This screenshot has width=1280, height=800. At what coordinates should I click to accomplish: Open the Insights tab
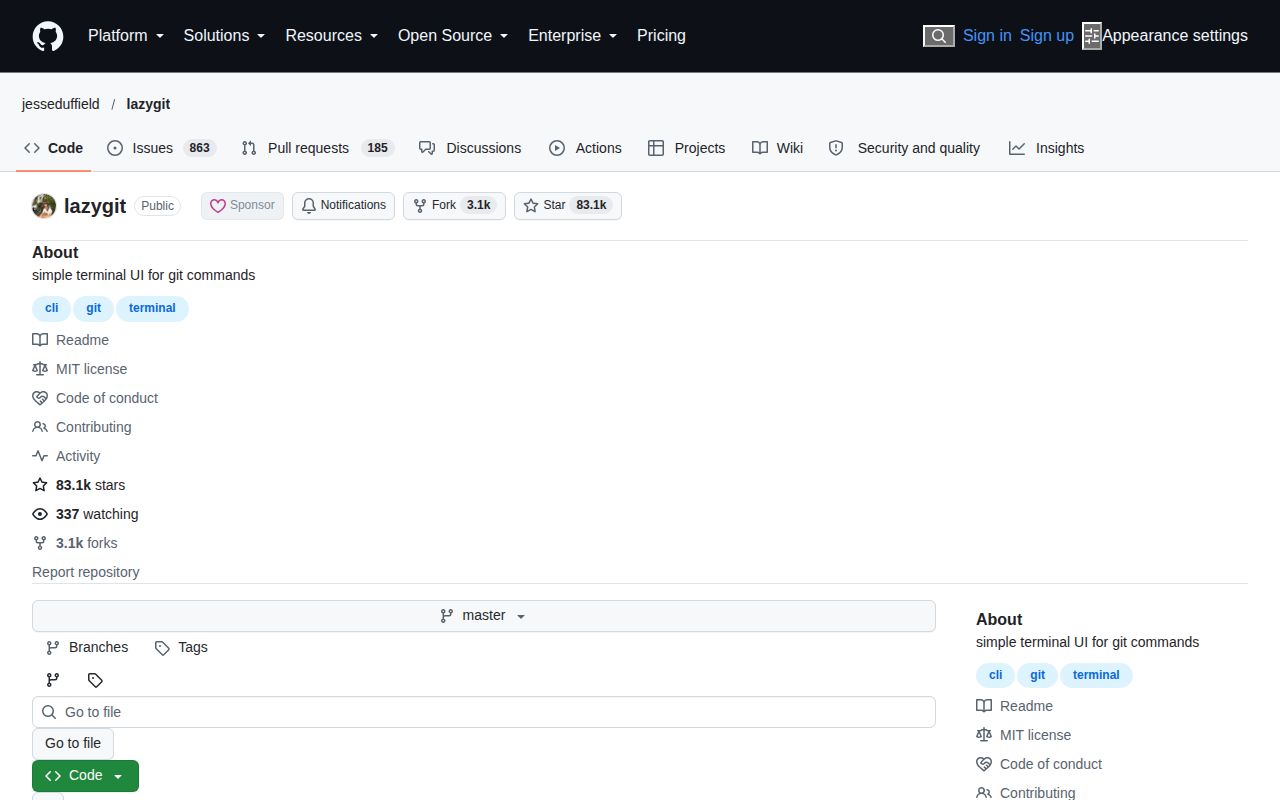[1046, 148]
